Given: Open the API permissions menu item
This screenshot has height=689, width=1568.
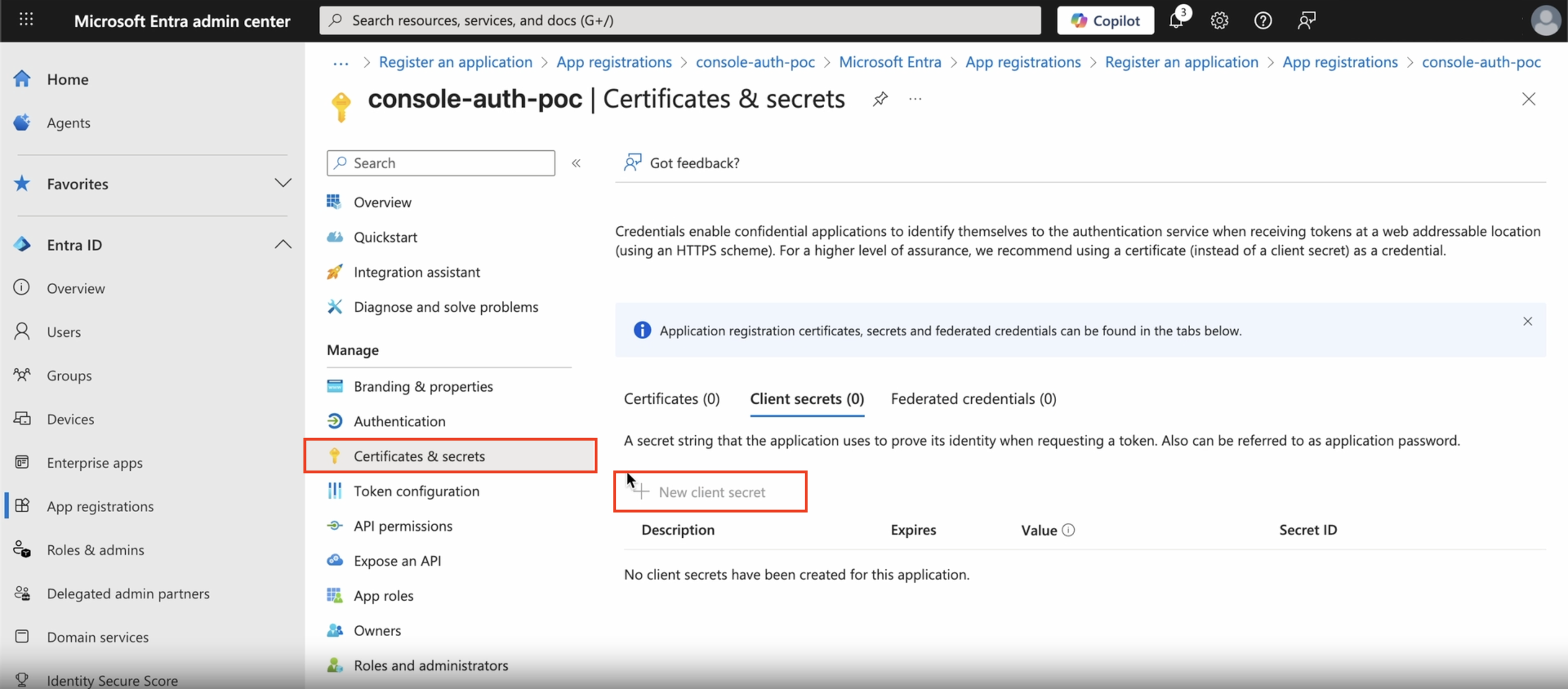Looking at the screenshot, I should [403, 526].
